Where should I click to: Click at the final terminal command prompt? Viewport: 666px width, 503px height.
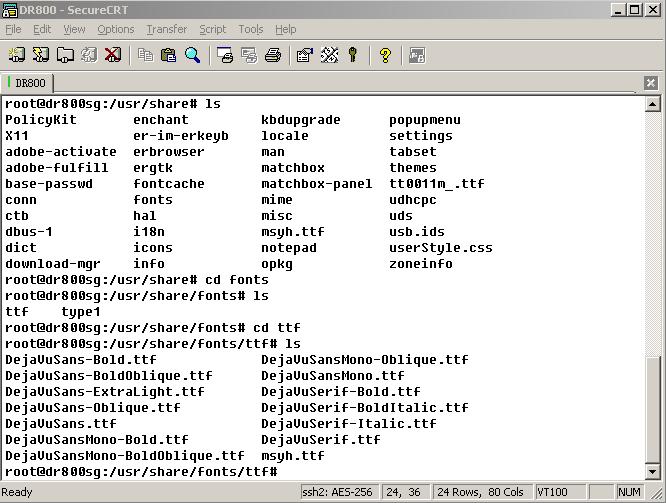tap(141, 472)
